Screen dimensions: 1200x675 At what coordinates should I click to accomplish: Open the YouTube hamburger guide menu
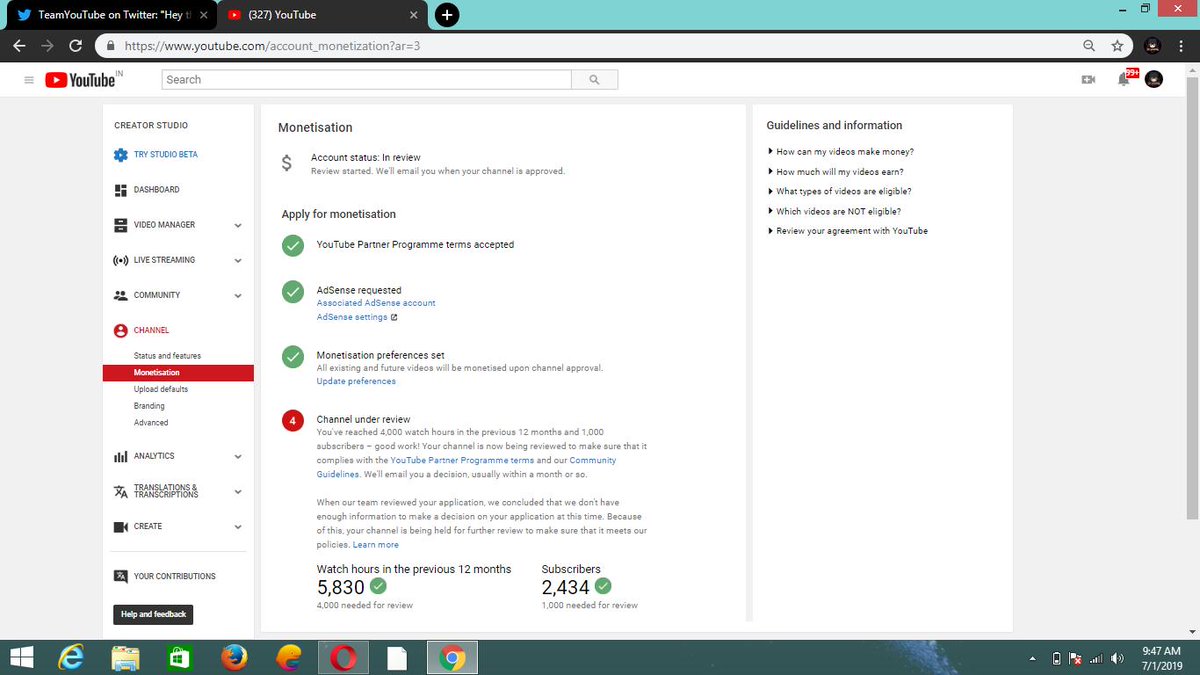coord(29,80)
